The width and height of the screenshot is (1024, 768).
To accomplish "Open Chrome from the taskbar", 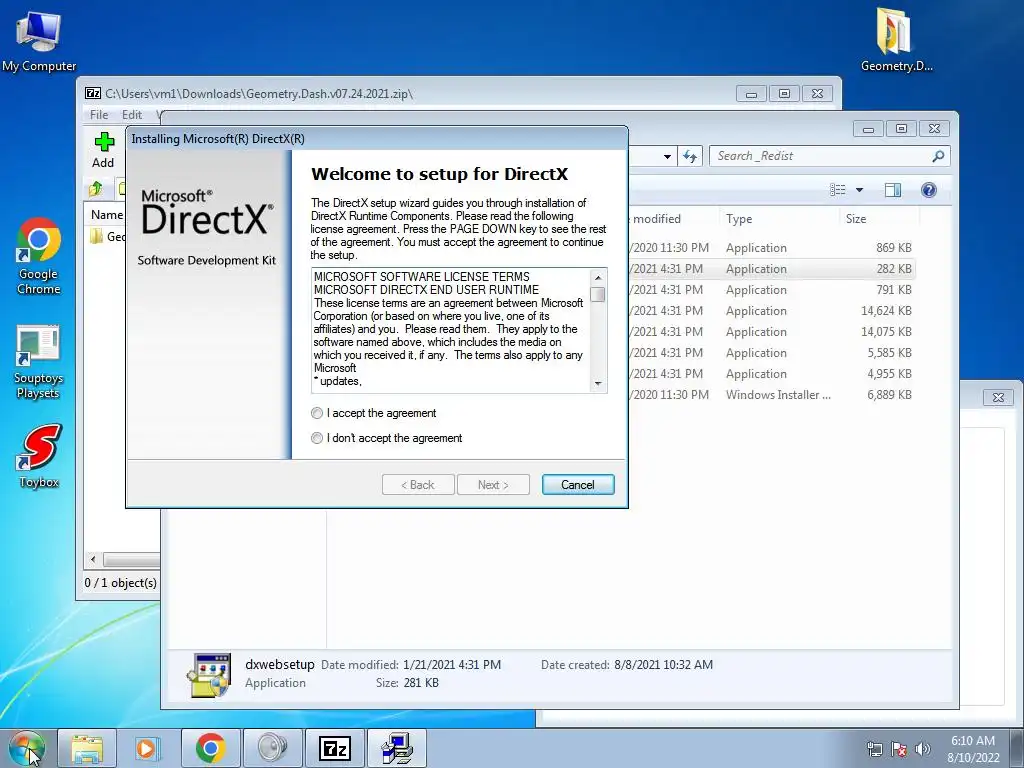I will coord(210,748).
